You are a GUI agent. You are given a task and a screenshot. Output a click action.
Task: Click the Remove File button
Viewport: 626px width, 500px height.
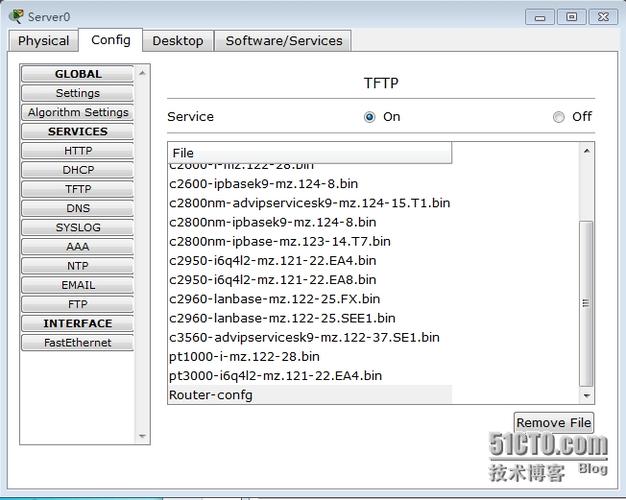[553, 423]
